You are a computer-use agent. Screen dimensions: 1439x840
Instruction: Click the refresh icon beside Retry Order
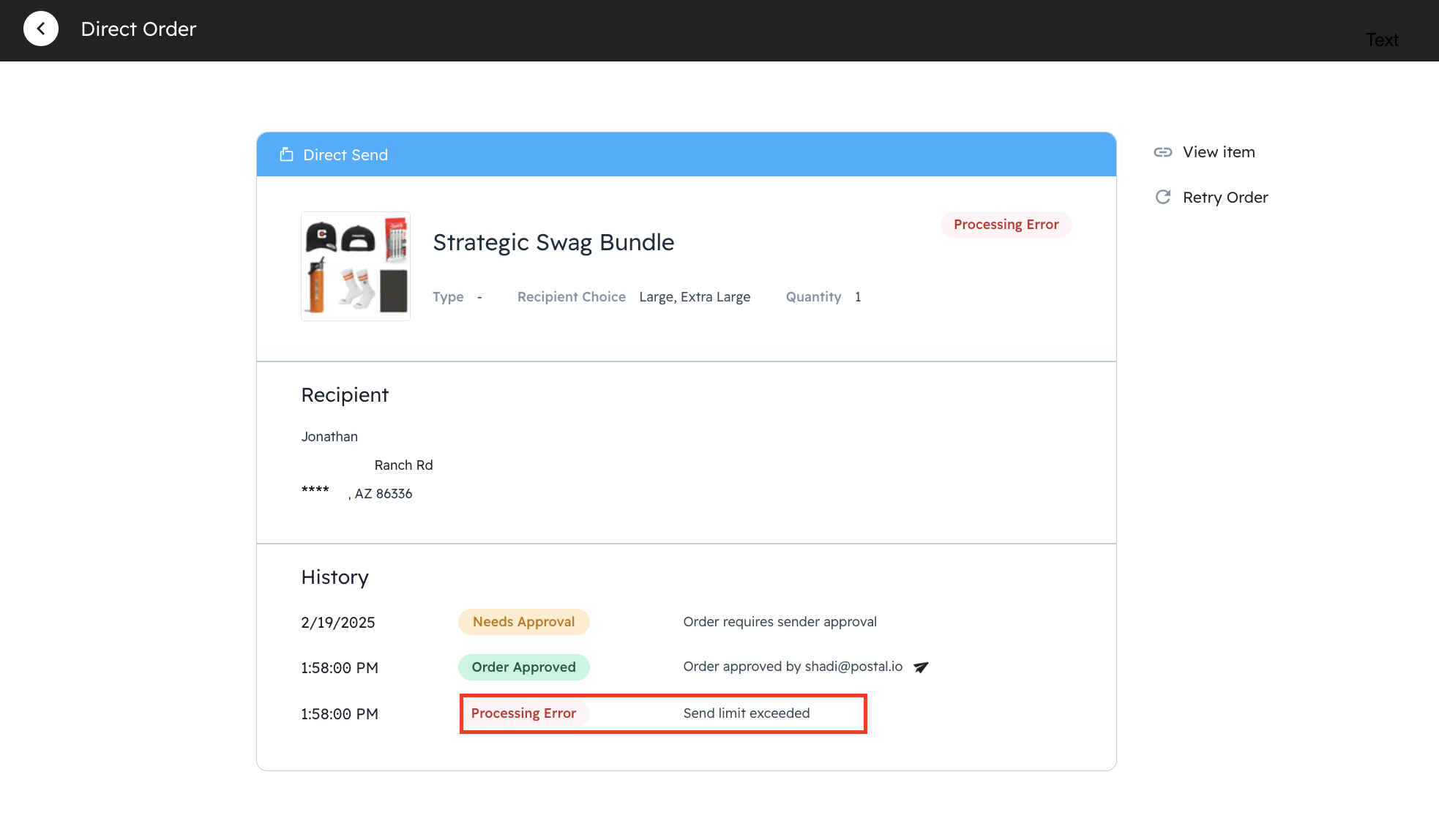(1163, 198)
